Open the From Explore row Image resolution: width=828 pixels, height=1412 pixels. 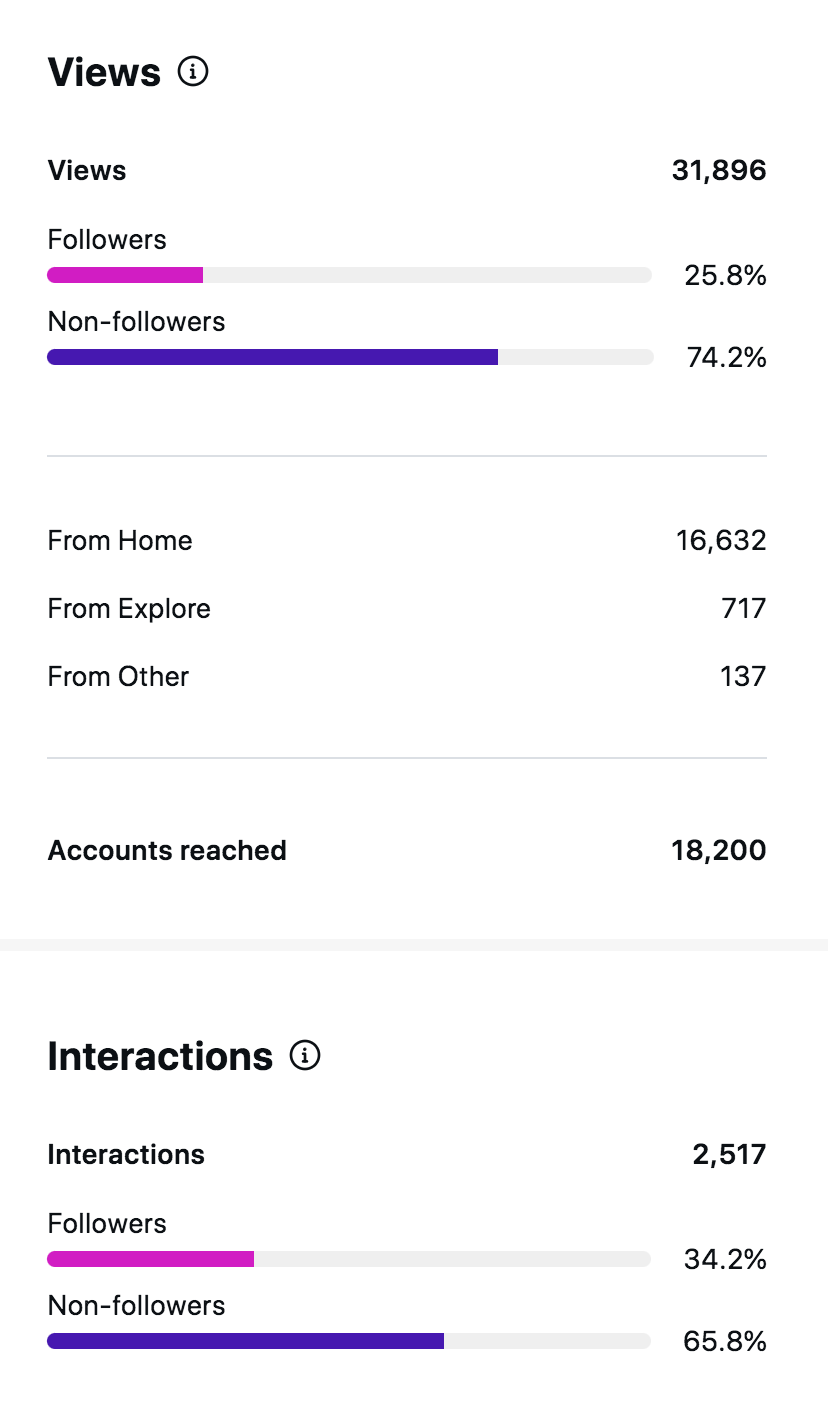click(x=129, y=609)
